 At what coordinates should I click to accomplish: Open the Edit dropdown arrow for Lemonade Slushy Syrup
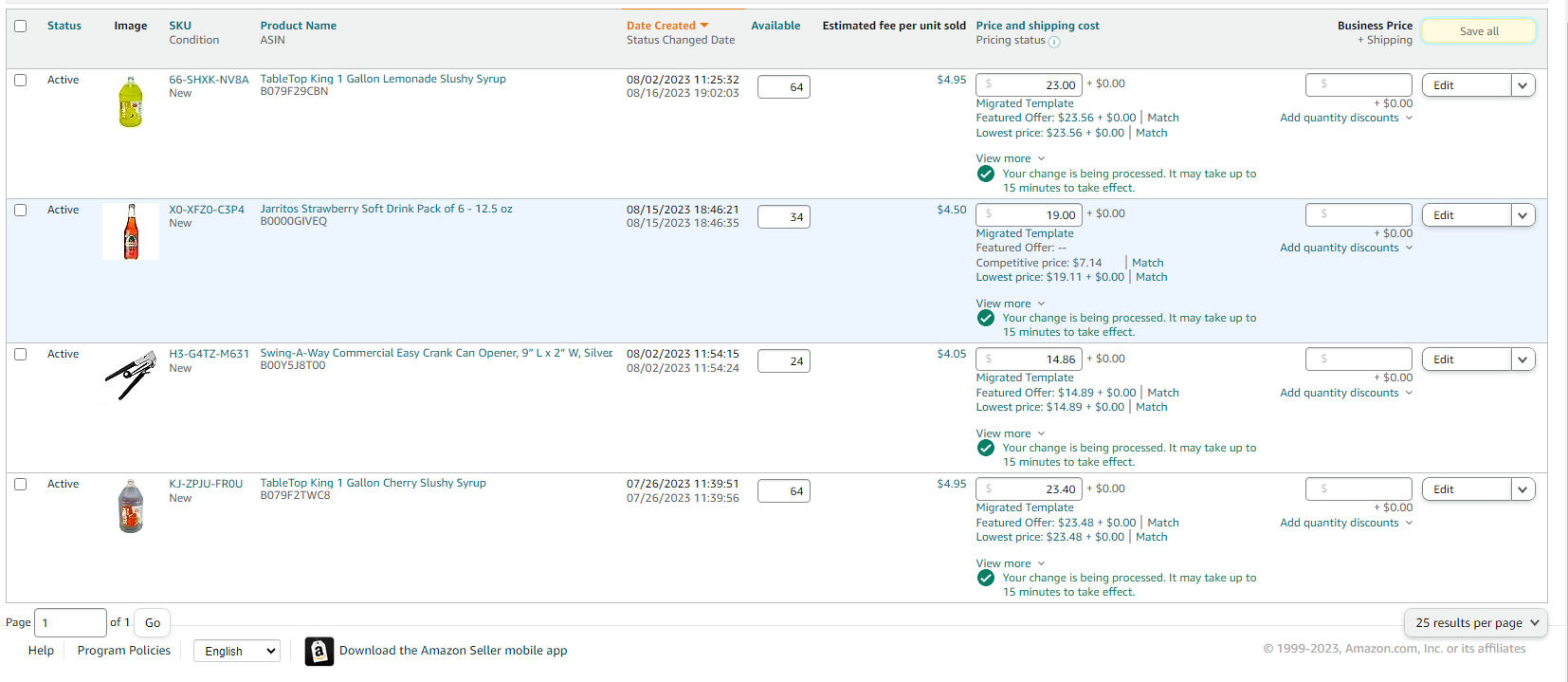(x=1522, y=85)
